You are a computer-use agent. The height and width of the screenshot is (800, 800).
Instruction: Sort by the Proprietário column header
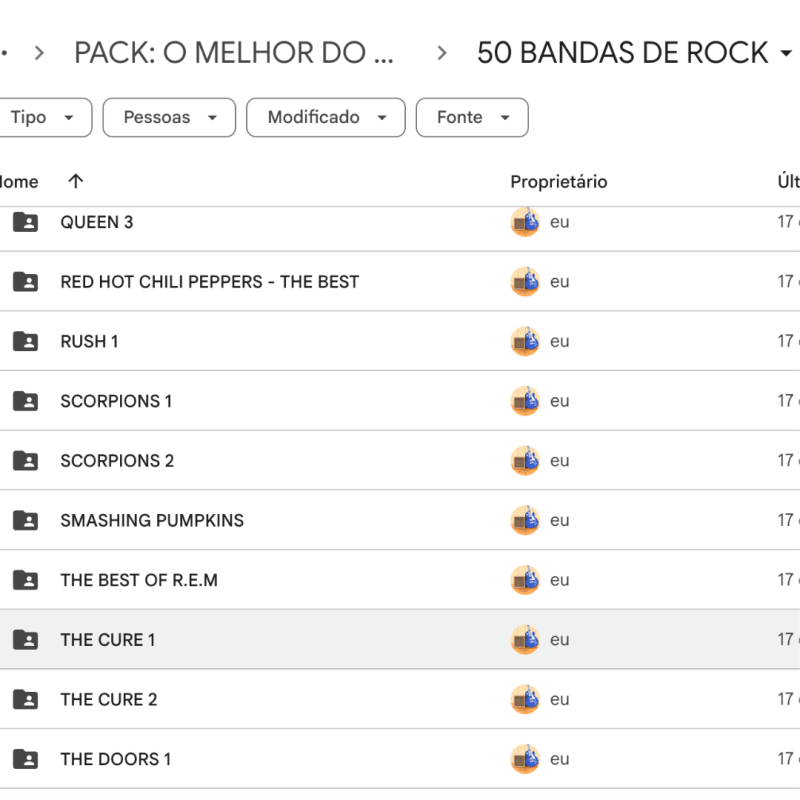[558, 182]
